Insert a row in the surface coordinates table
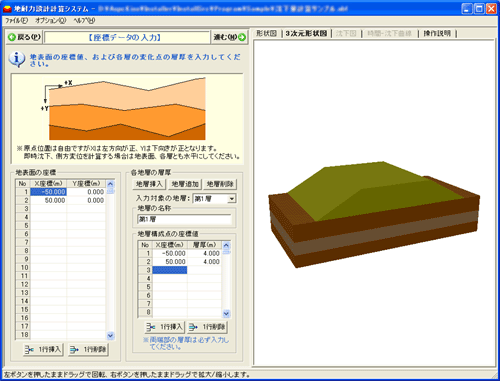 pos(43,349)
